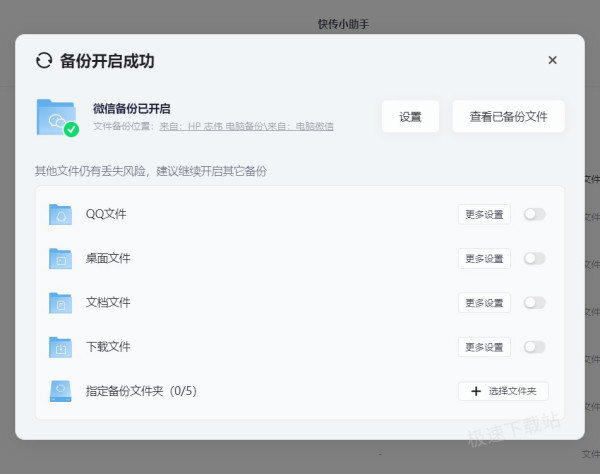
Task: Select the 桌面文件 label
Action: (x=108, y=259)
